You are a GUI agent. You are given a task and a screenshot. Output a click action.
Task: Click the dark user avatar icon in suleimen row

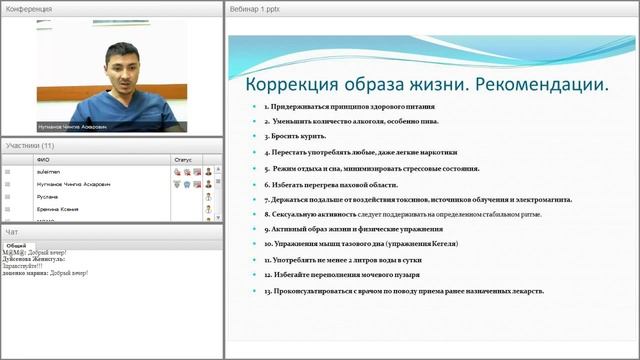(x=209, y=172)
